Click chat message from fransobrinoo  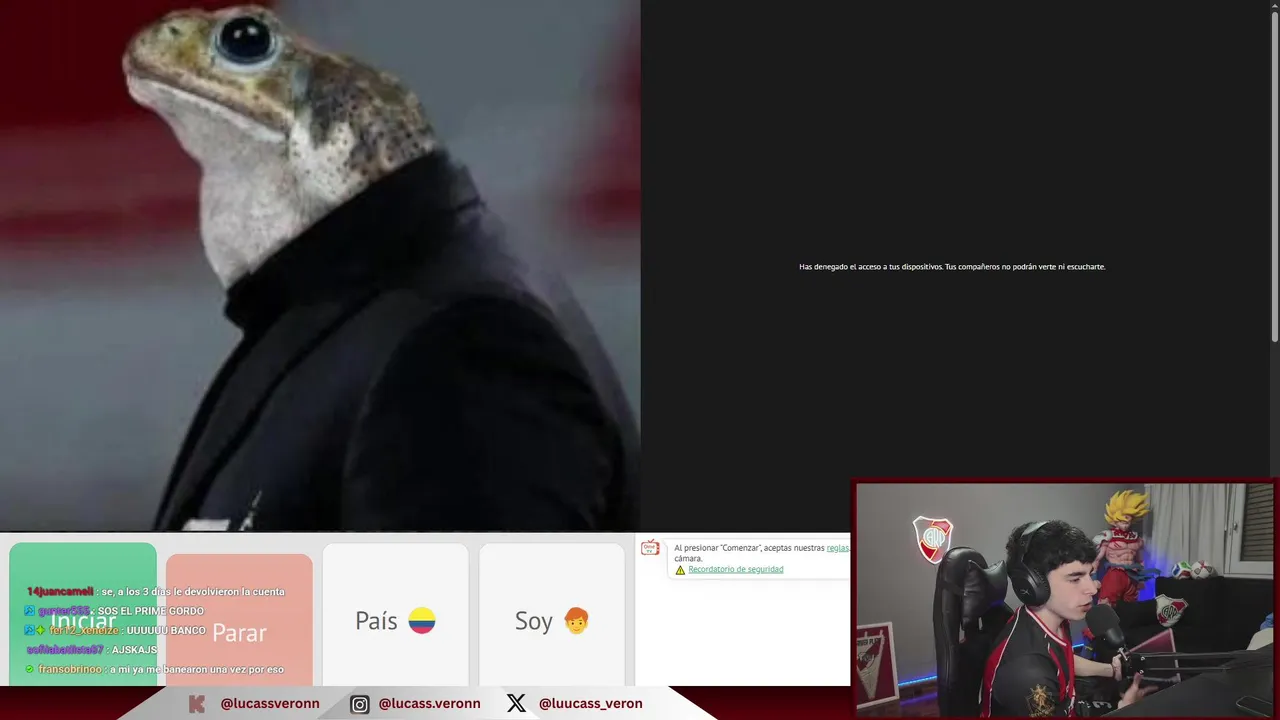(155, 669)
